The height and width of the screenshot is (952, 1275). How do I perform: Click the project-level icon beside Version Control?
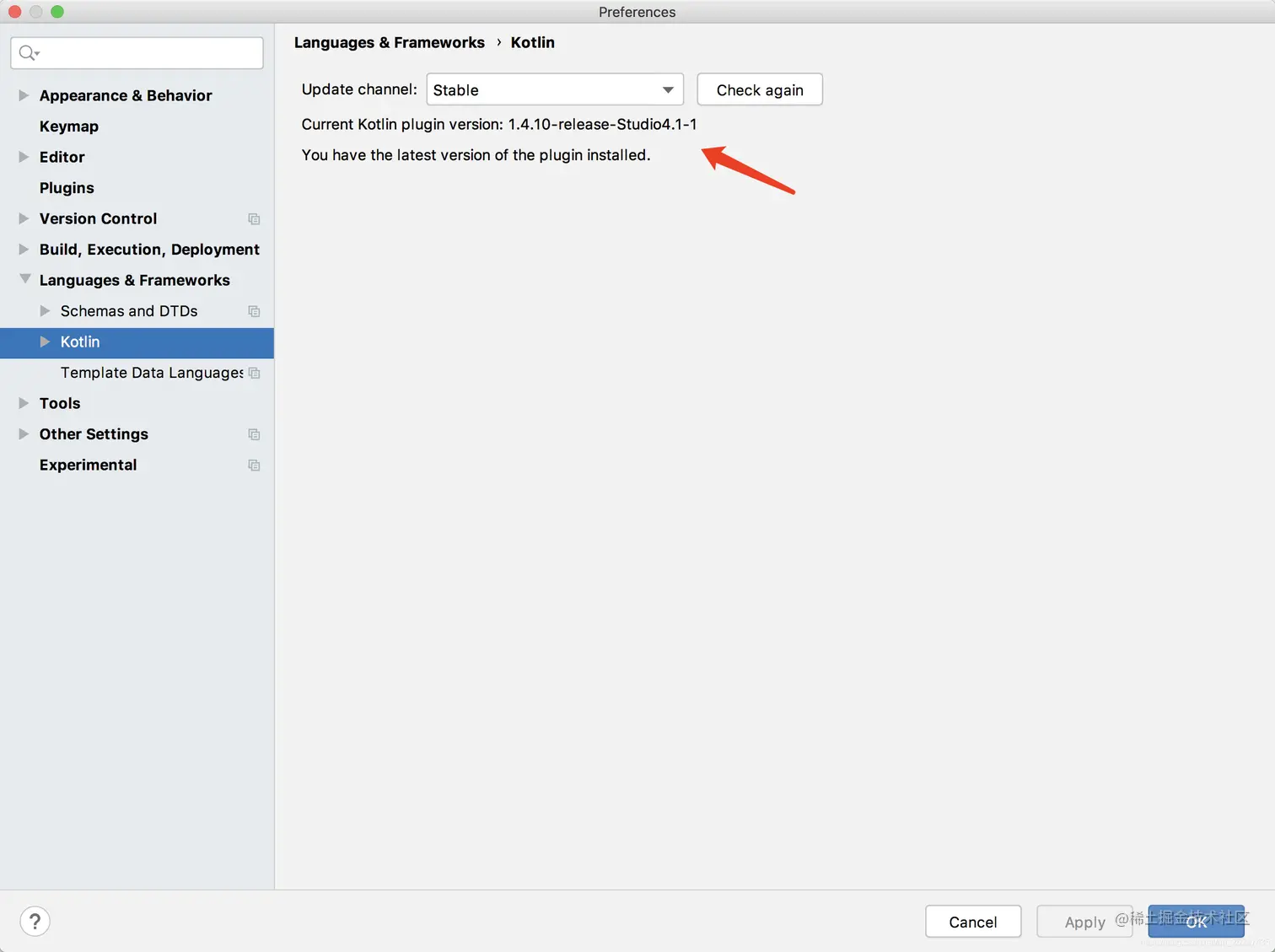(254, 219)
